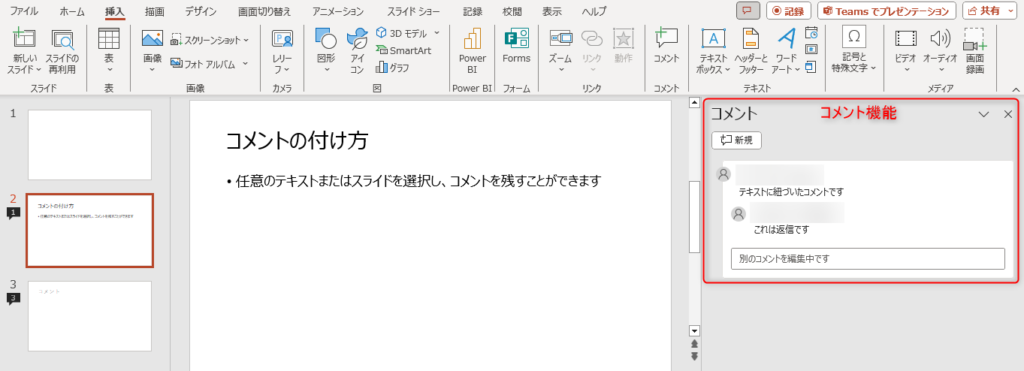The image size is (1024, 371).
Task: Open the Table (表) dropdown
Action: 109,69
